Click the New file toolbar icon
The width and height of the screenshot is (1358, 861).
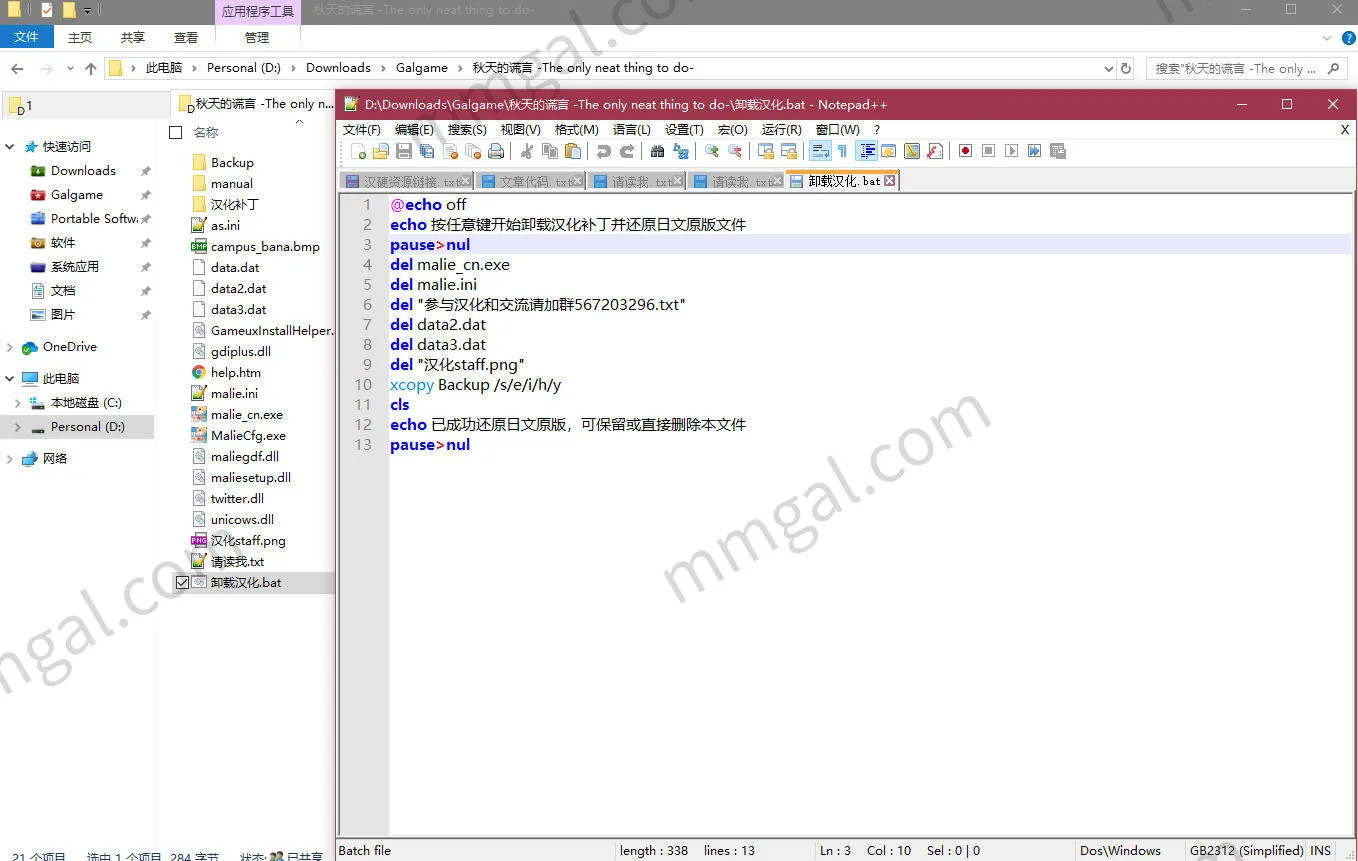click(x=358, y=151)
